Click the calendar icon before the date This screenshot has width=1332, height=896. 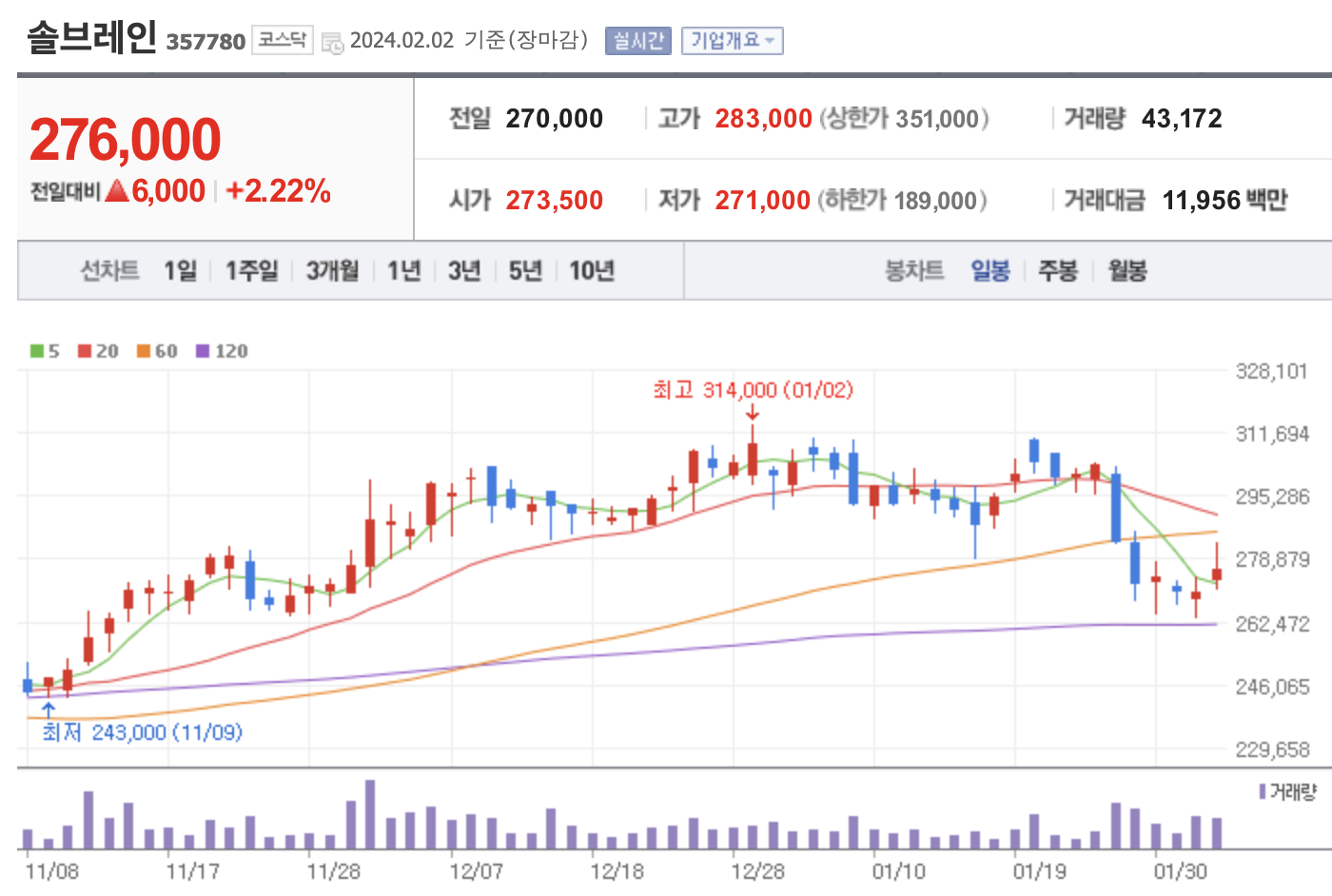tap(332, 43)
